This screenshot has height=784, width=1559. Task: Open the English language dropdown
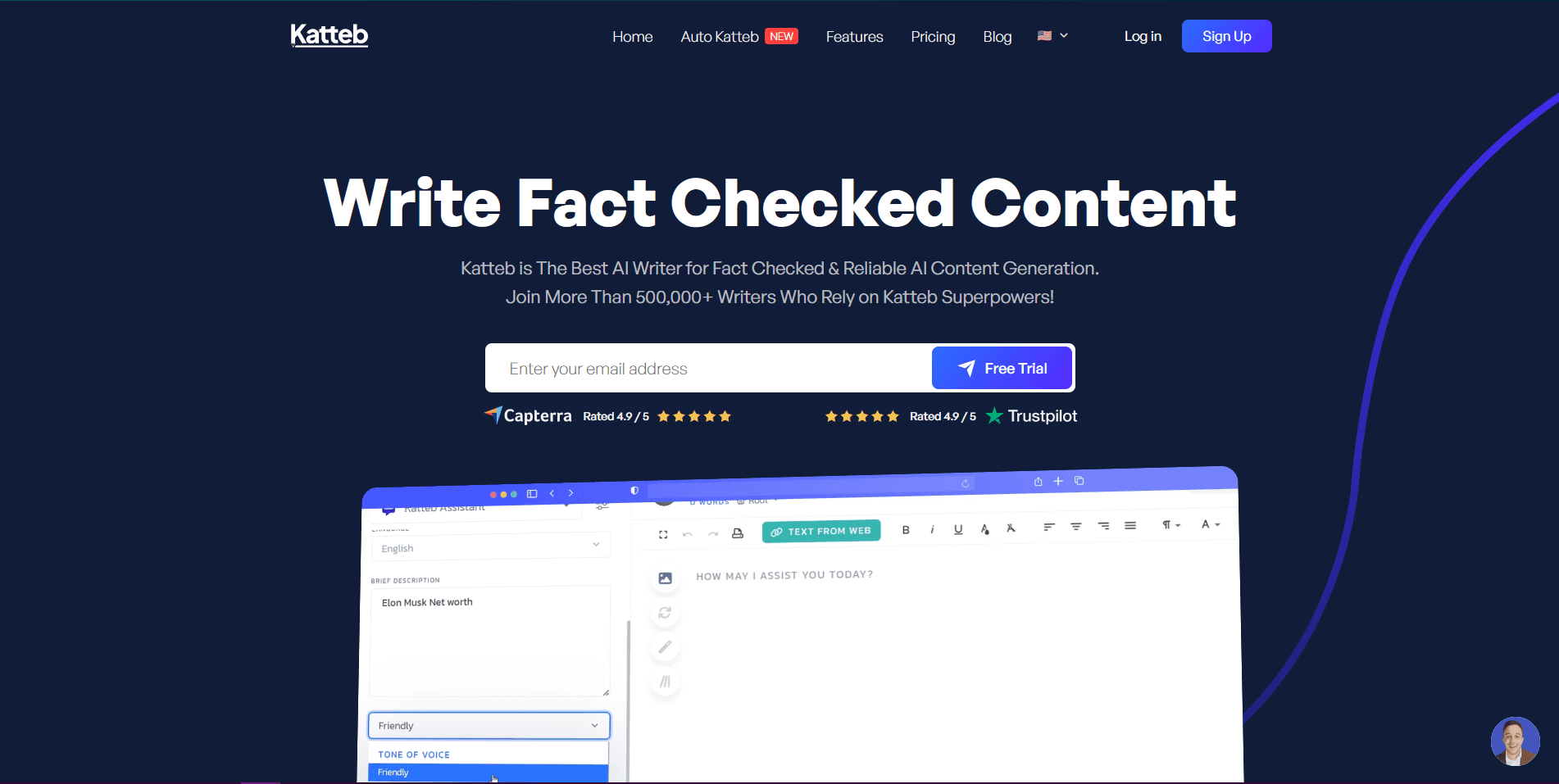click(x=490, y=546)
